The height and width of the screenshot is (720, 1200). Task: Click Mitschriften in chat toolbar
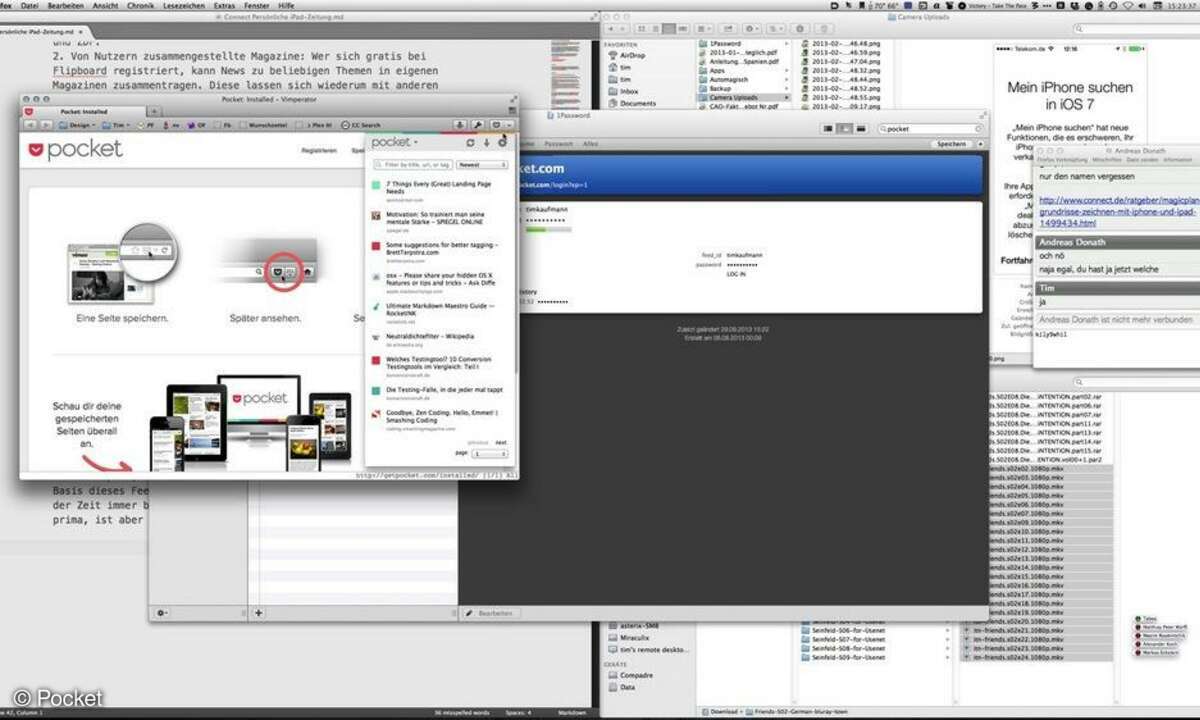pos(1107,160)
